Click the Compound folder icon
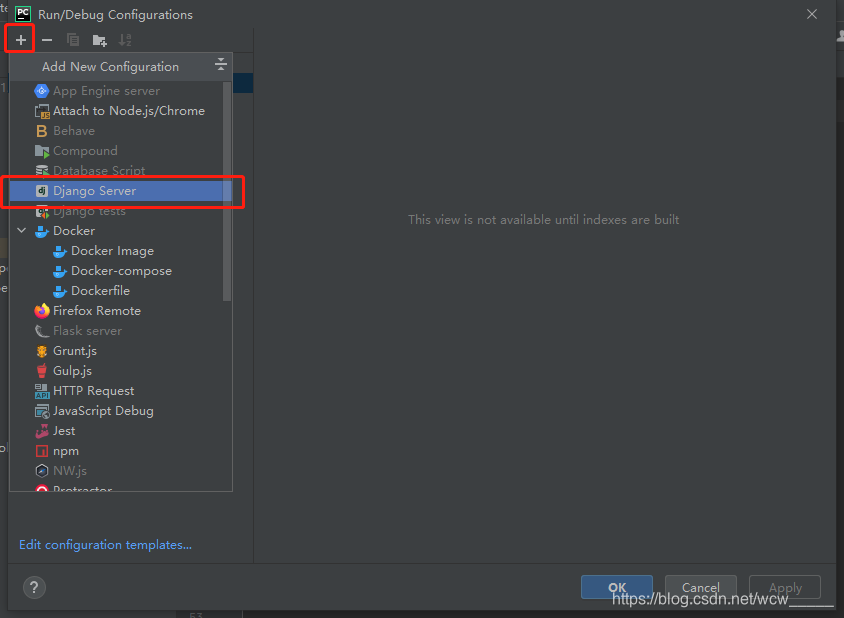 click(41, 151)
